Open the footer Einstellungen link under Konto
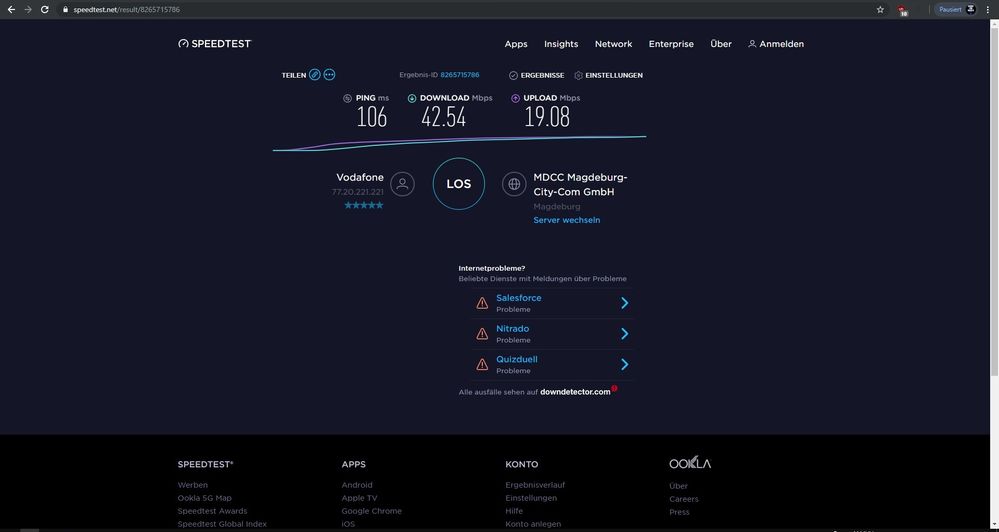Viewport: 999px width, 532px height. [x=531, y=498]
